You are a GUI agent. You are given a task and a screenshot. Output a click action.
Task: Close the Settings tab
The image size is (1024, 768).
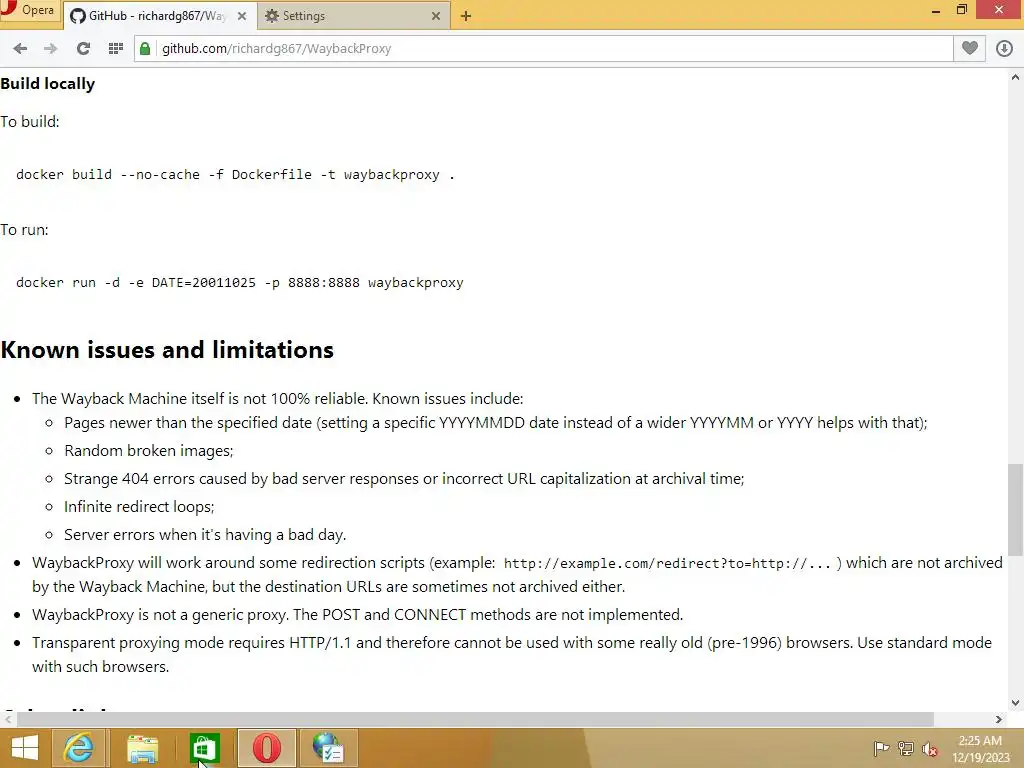pyautogui.click(x=436, y=16)
